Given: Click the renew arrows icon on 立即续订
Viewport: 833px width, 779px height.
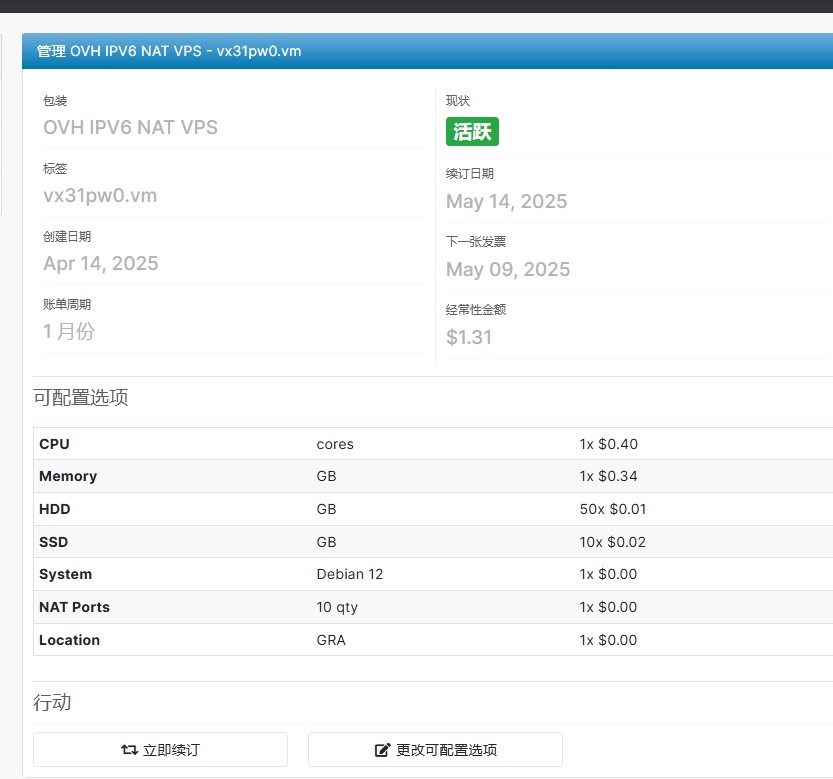Looking at the screenshot, I should click(129, 750).
